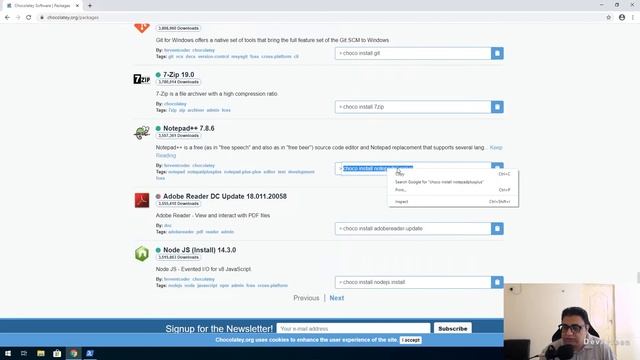Switch to Chrome on the taskbar
640x360 pixels.
click(x=73, y=353)
